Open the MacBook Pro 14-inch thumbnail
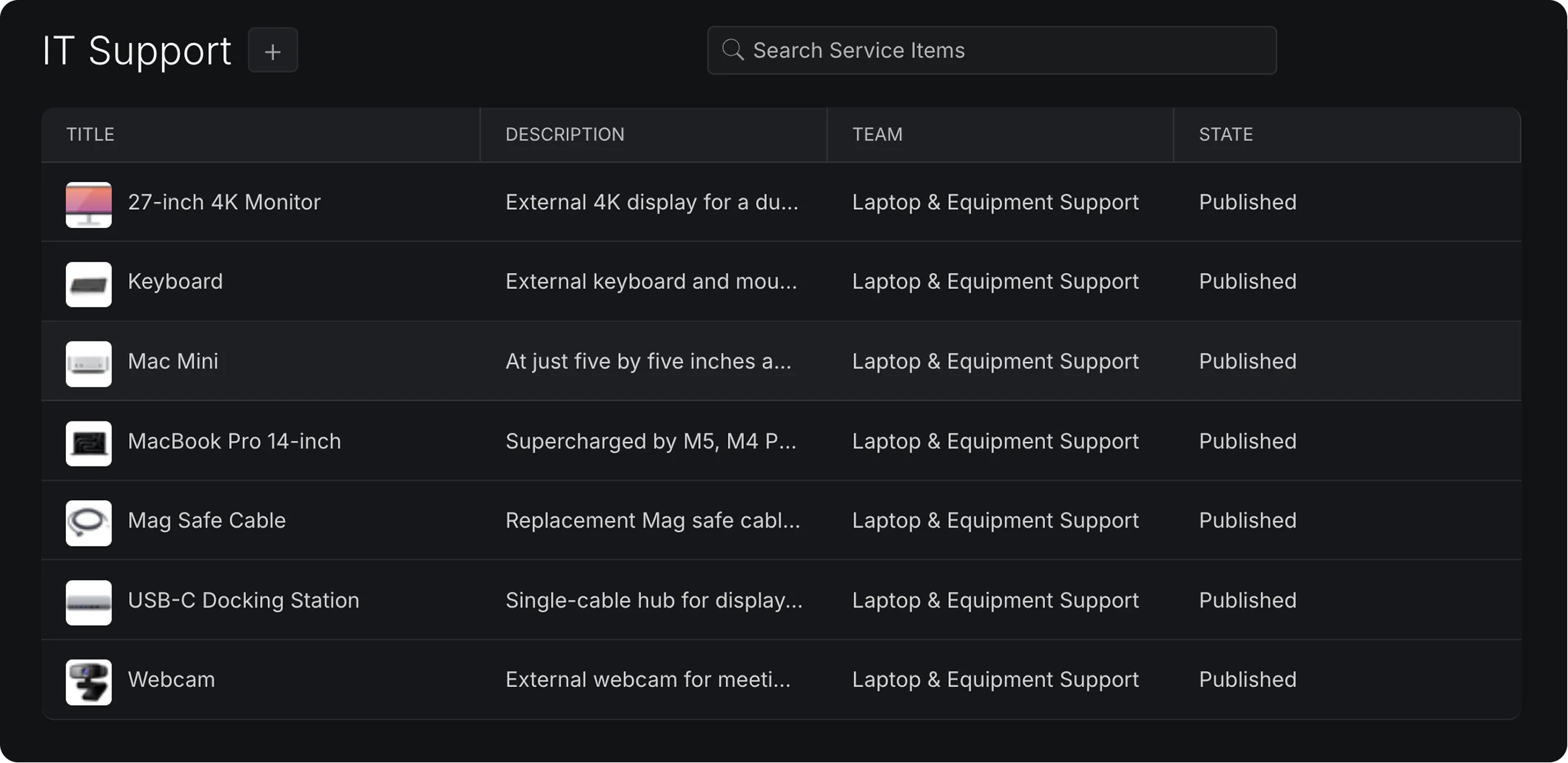 point(89,444)
